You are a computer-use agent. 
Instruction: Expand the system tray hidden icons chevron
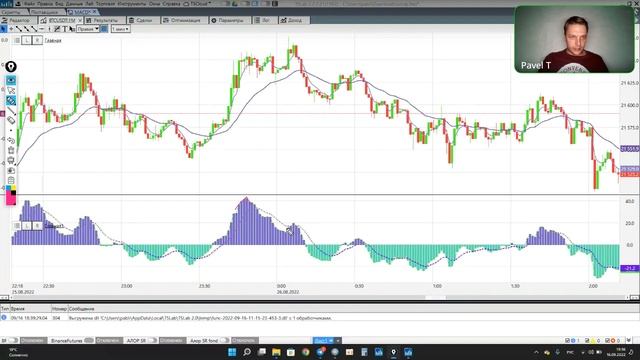[536, 352]
